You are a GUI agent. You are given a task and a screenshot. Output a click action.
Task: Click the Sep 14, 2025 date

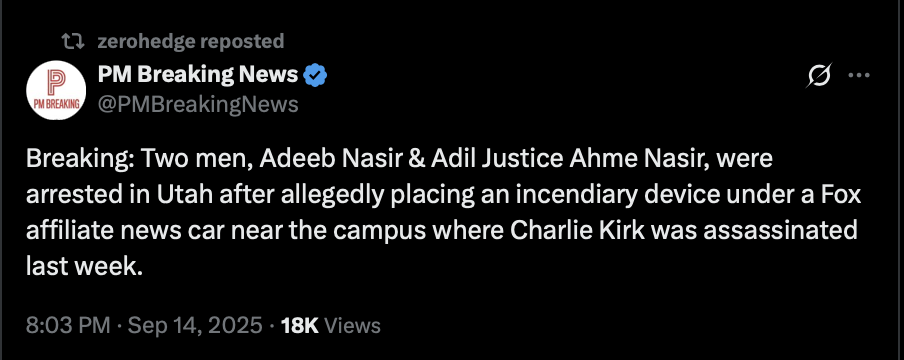[195, 325]
